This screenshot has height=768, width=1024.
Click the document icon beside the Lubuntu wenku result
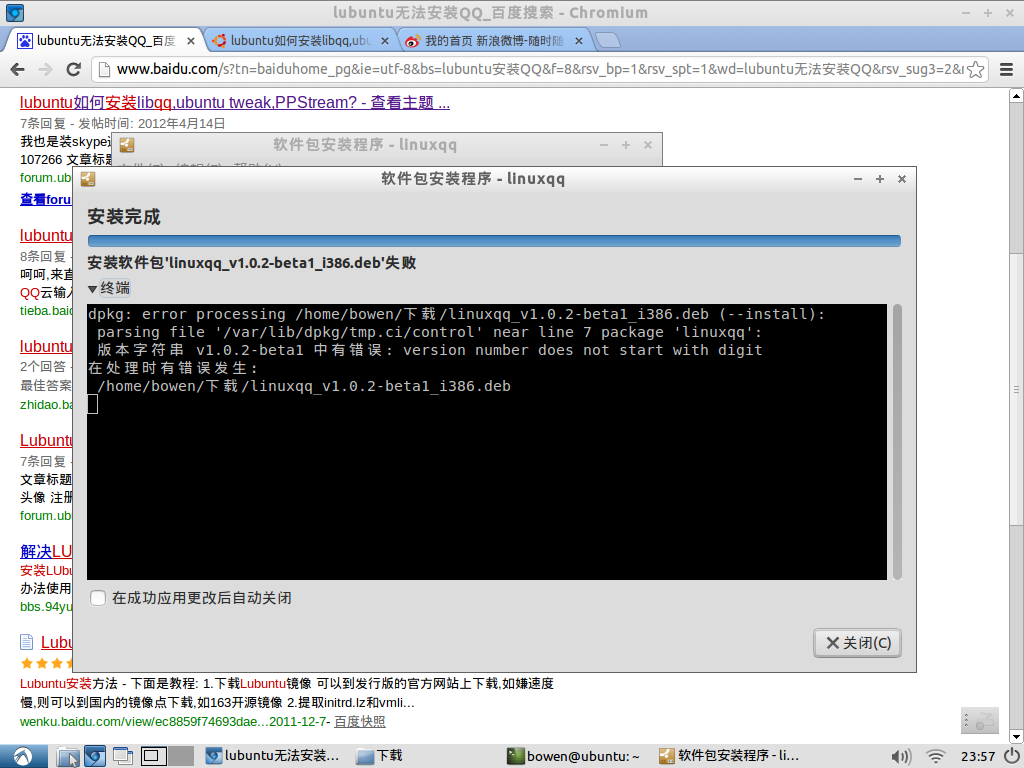pyautogui.click(x=27, y=642)
